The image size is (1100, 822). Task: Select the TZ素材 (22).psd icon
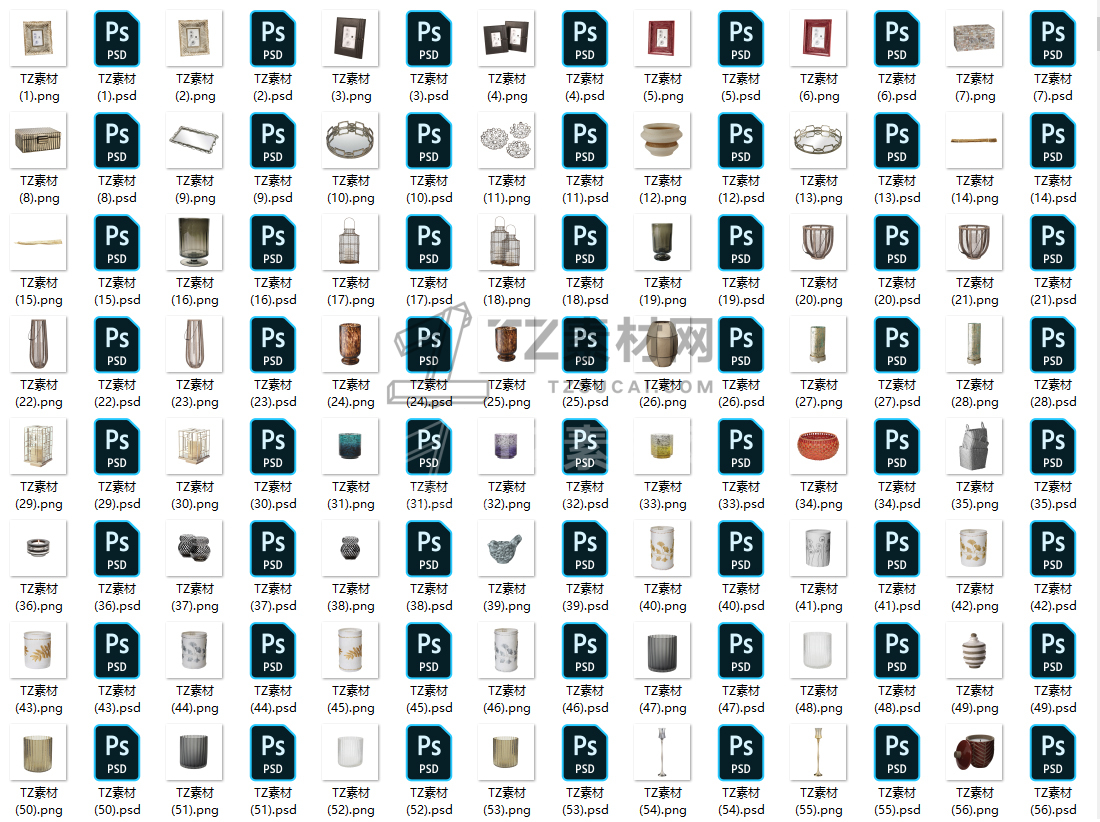pos(117,344)
